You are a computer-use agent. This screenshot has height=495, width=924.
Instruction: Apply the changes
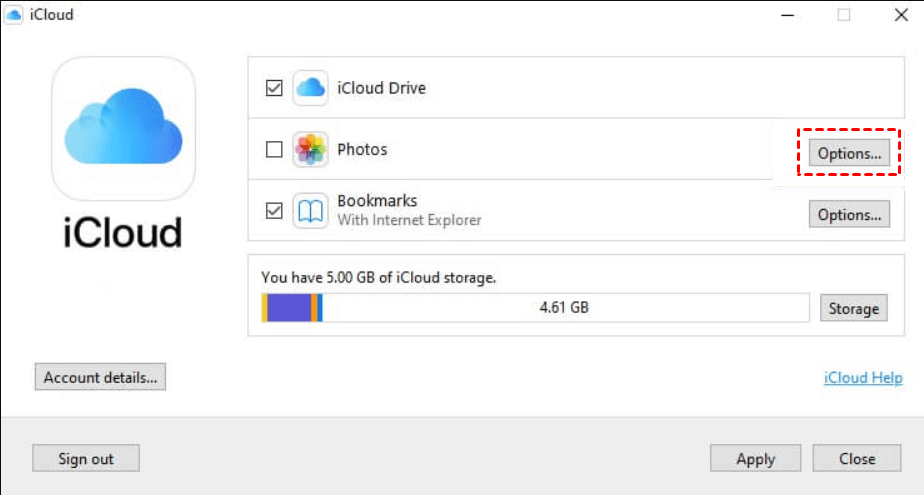click(x=755, y=459)
